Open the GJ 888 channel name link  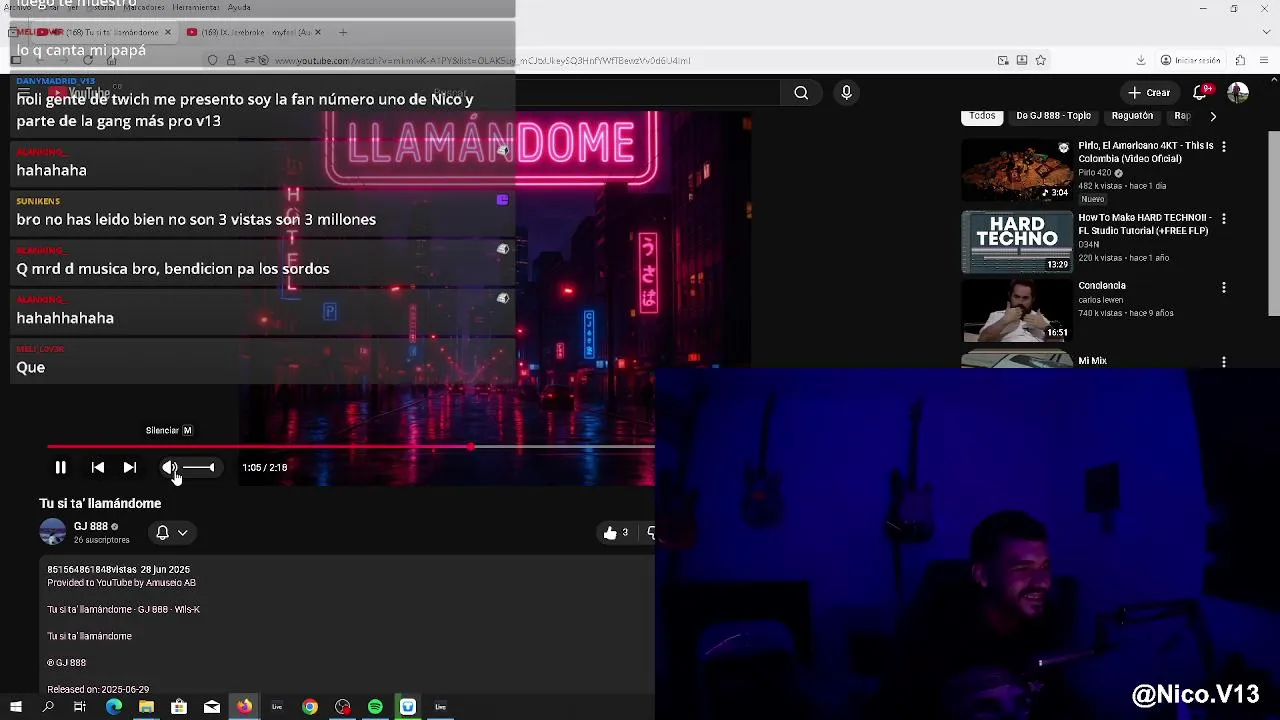[90, 526]
